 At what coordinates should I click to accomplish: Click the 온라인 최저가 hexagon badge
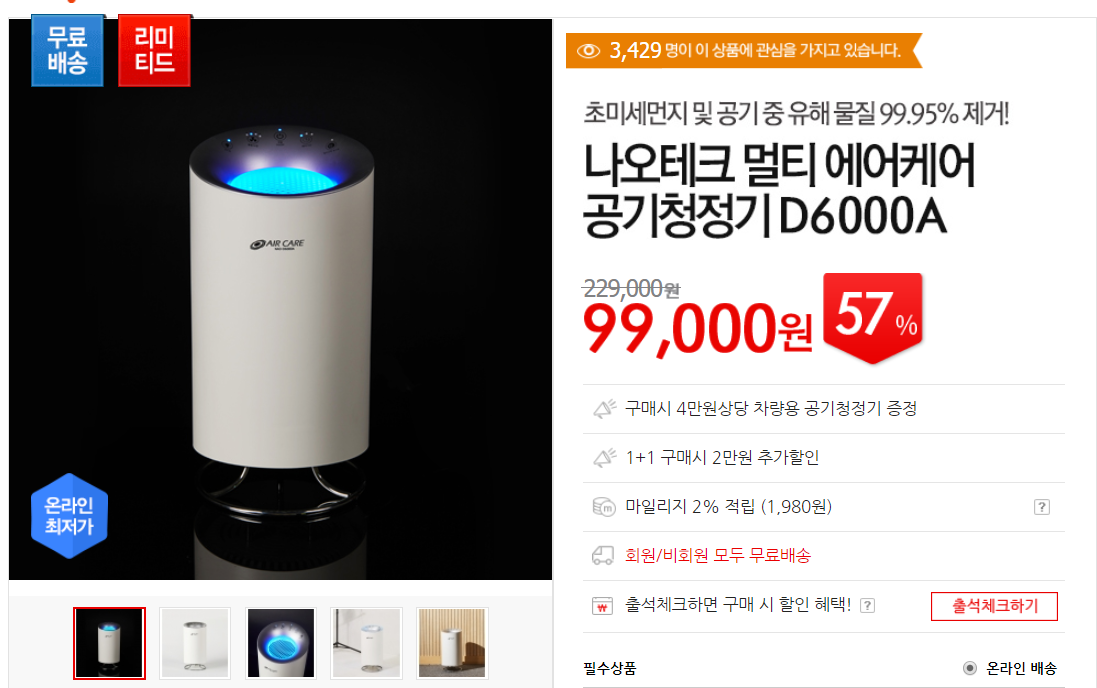pyautogui.click(x=69, y=516)
